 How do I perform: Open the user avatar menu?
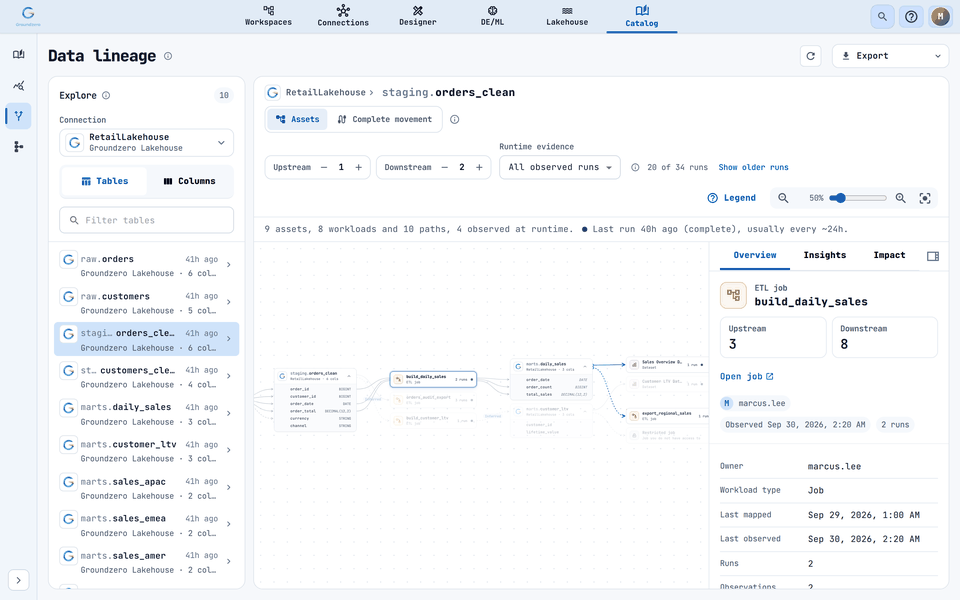pos(940,17)
